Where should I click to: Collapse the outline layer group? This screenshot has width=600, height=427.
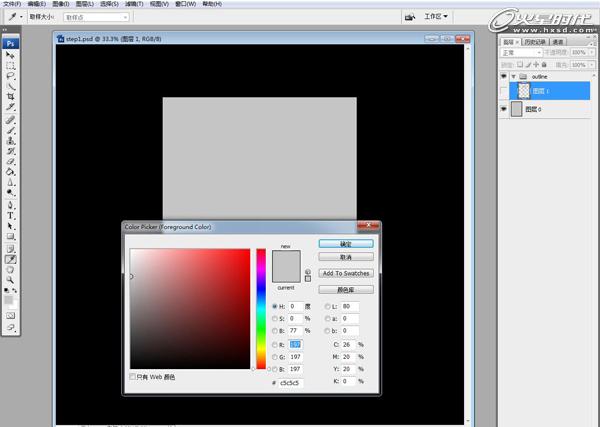click(514, 76)
